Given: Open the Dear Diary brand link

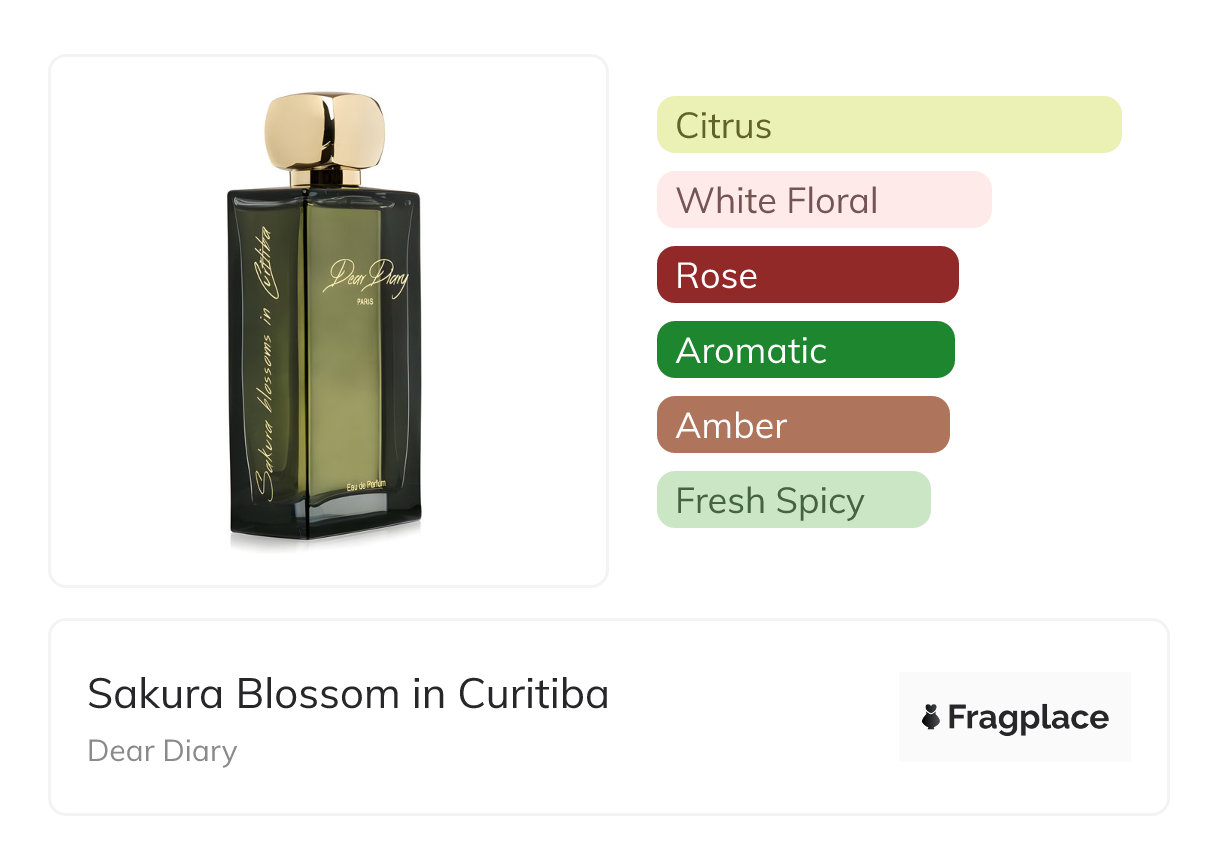Looking at the screenshot, I should click(162, 751).
